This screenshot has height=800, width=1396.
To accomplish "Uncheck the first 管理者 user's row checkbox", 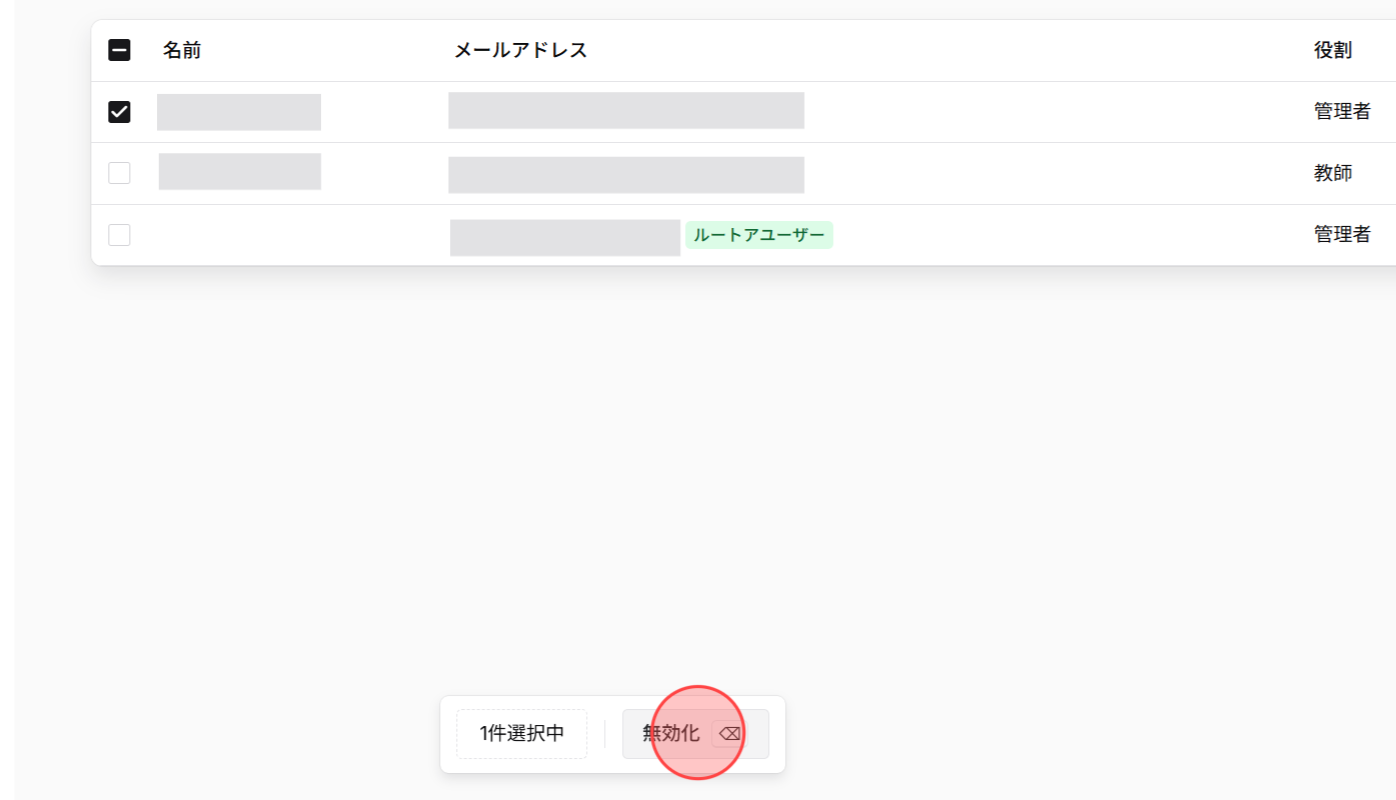I will 119,112.
